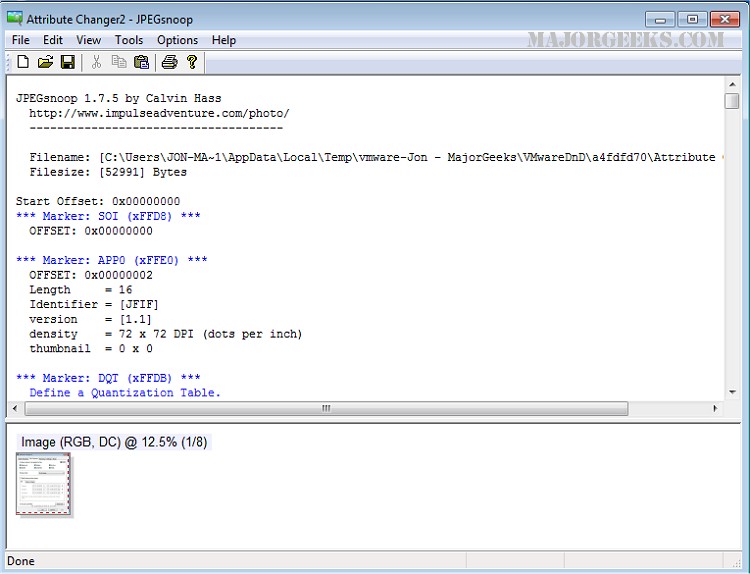Click the 'thumbnail = 0 x 0' line
The width and height of the screenshot is (750, 574).
(91, 349)
